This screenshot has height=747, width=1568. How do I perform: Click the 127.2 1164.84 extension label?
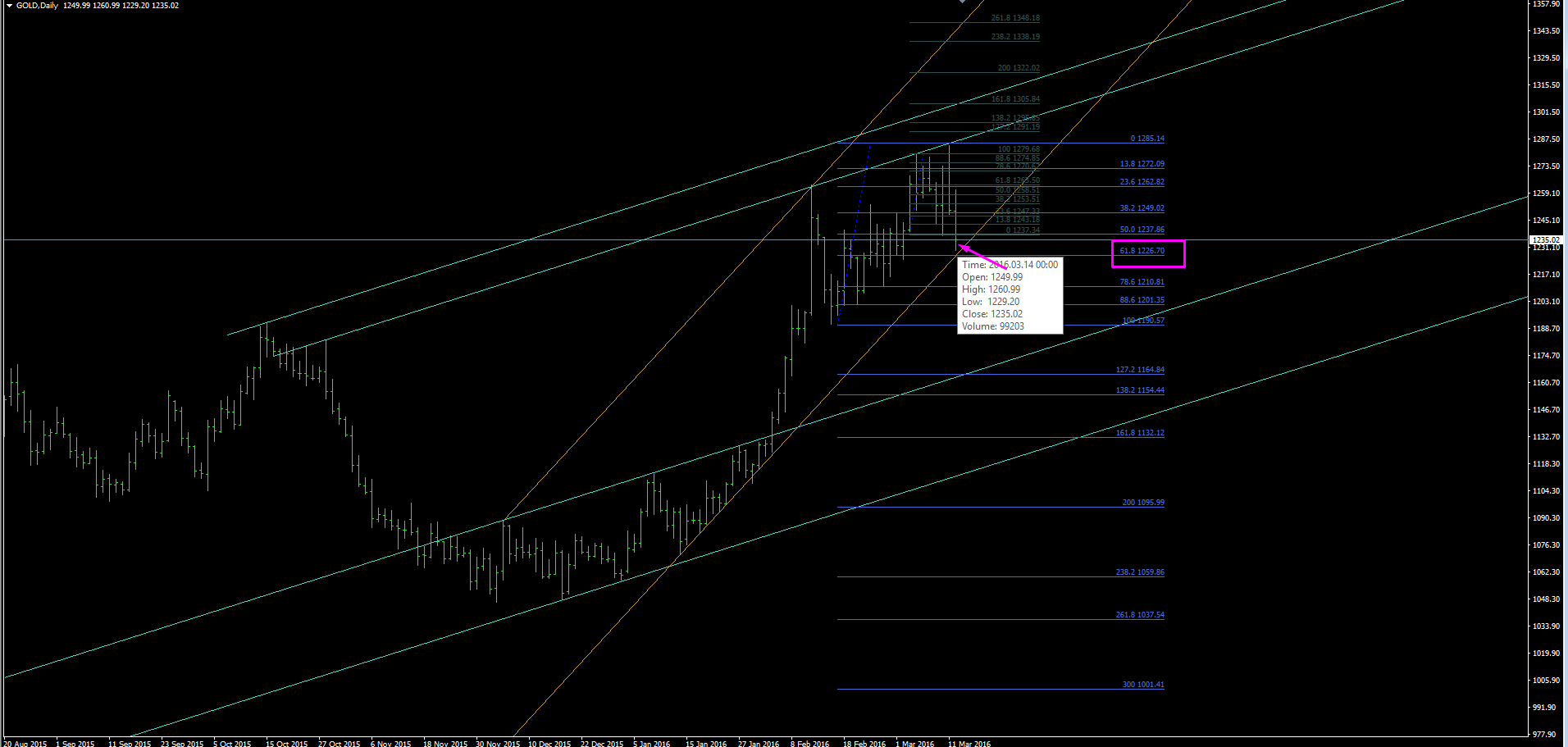1140,370
